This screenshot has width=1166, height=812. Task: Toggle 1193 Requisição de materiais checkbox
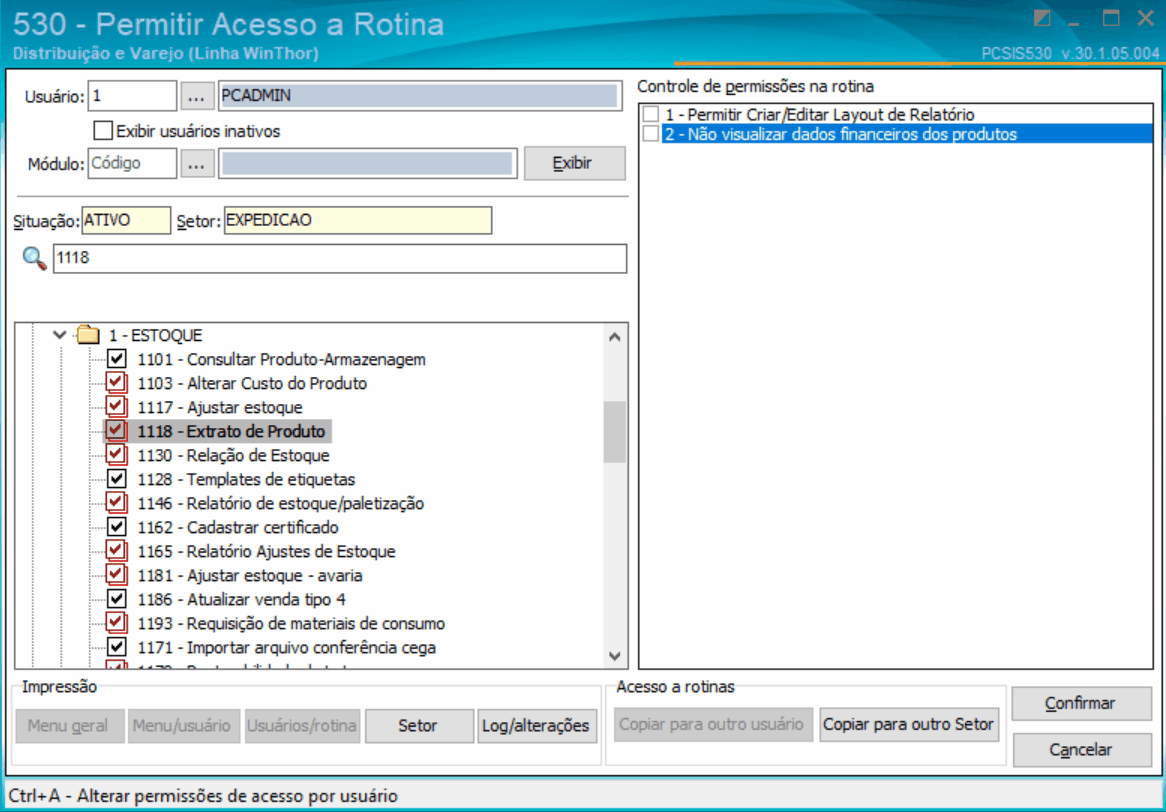coord(116,622)
